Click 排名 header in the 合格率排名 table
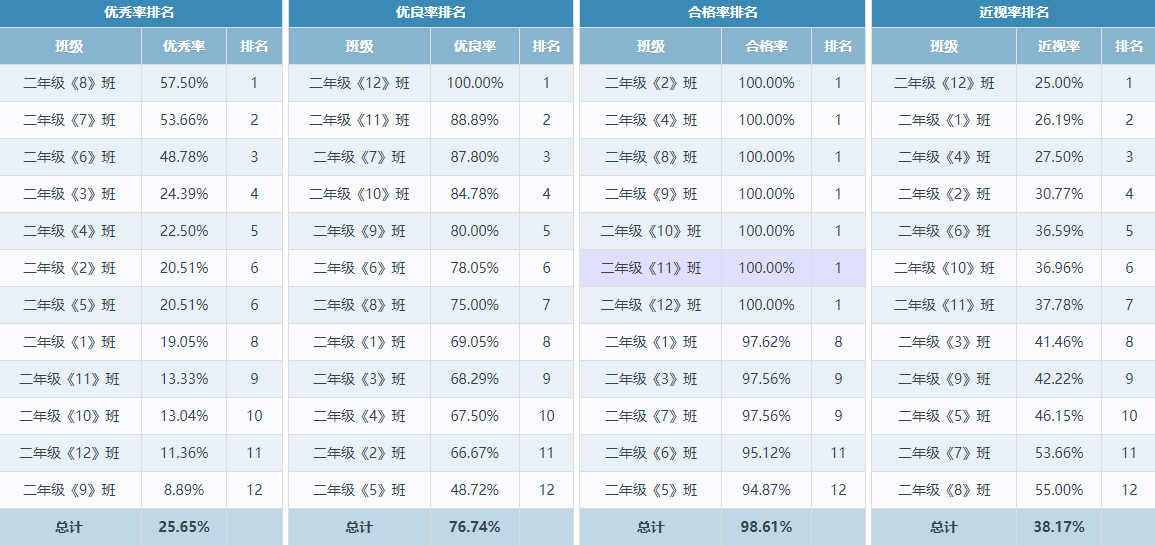The width and height of the screenshot is (1155, 545). [838, 46]
